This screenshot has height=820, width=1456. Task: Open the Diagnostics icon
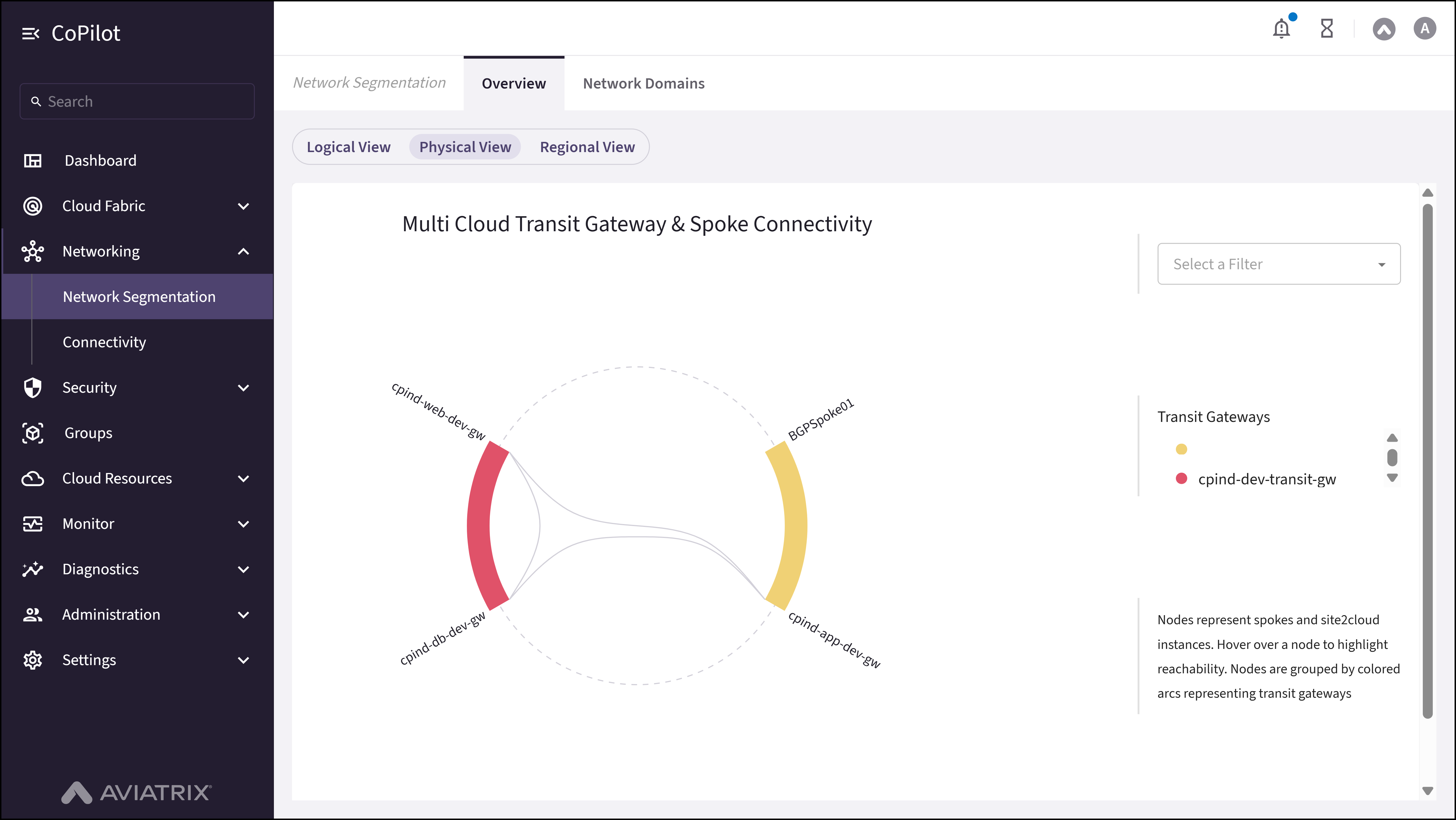pos(32,569)
